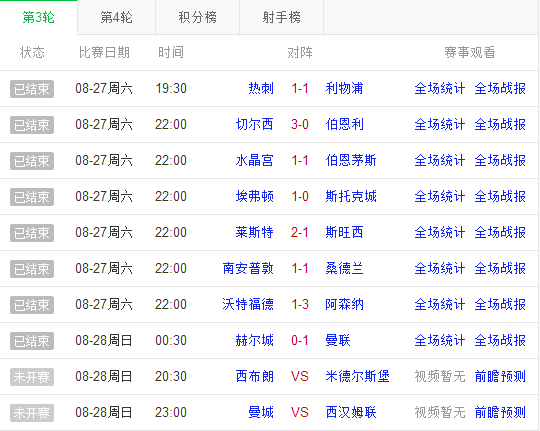Open the 射手榜 top scorers tab
The height and width of the screenshot is (431, 540).
(281, 17)
